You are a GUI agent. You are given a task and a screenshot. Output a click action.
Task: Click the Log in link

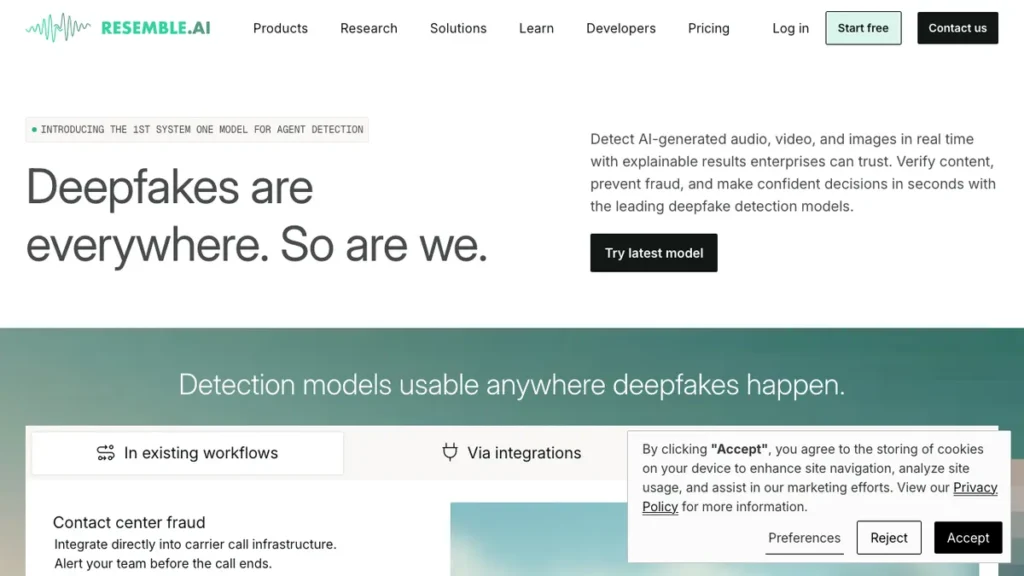790,28
